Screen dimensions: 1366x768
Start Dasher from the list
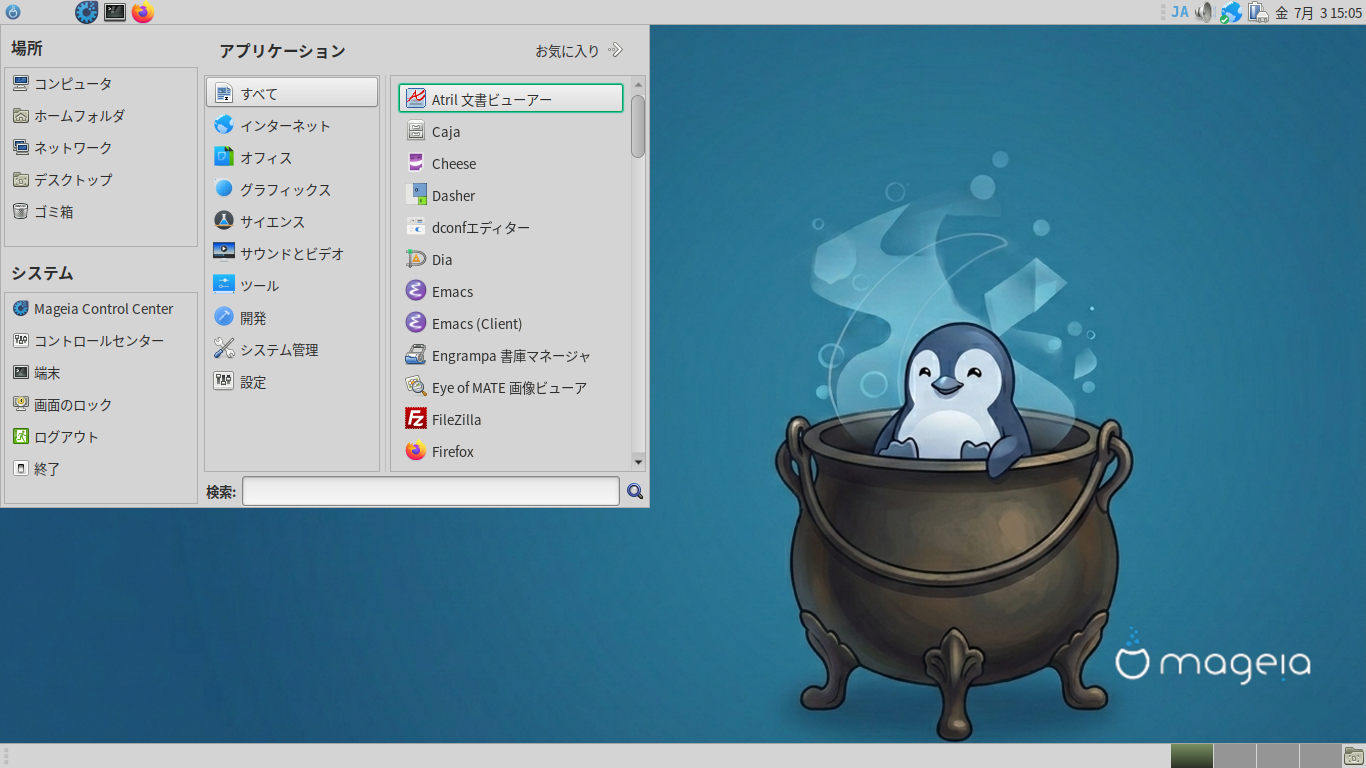click(x=510, y=195)
